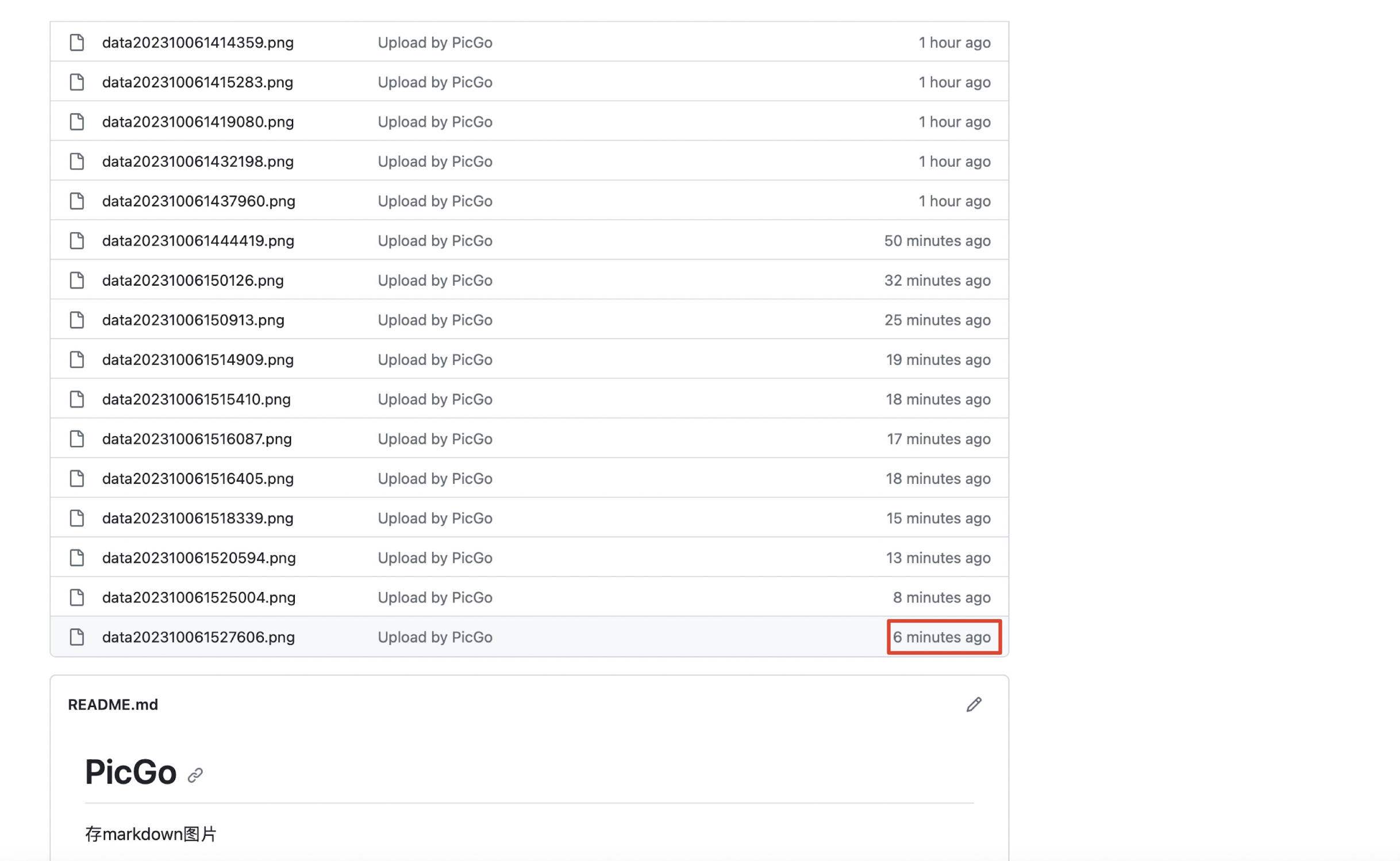Open data202310061516087.png file

tap(197, 439)
